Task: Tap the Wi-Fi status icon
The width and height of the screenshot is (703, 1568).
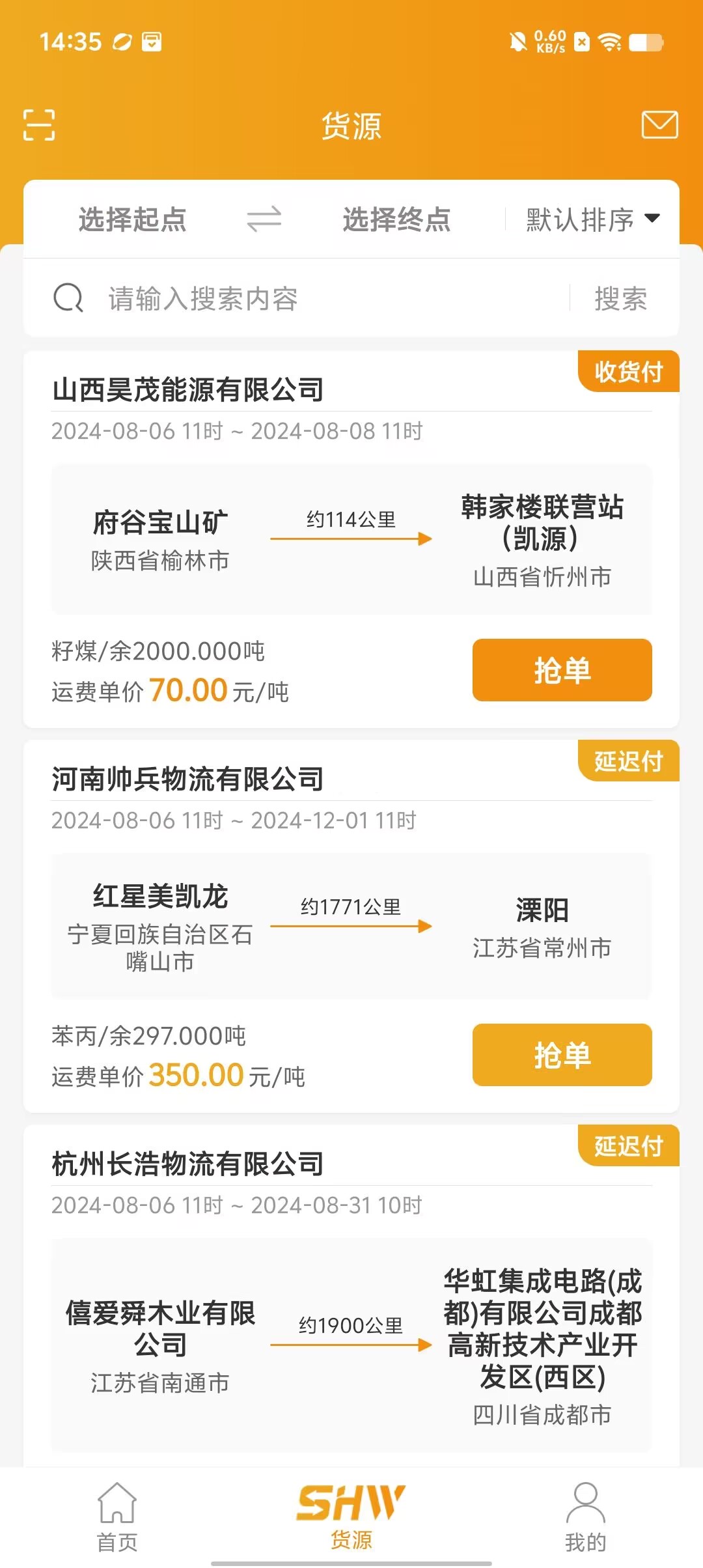Action: [610, 42]
